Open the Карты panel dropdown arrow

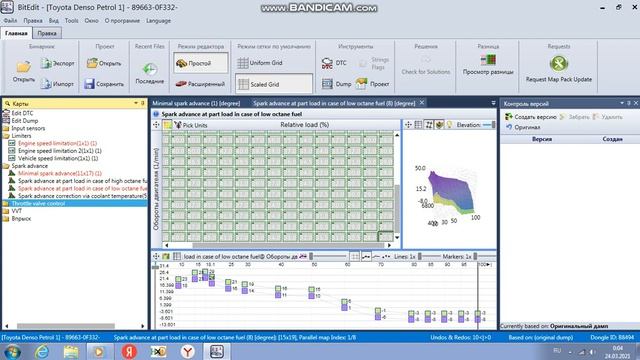(x=136, y=103)
